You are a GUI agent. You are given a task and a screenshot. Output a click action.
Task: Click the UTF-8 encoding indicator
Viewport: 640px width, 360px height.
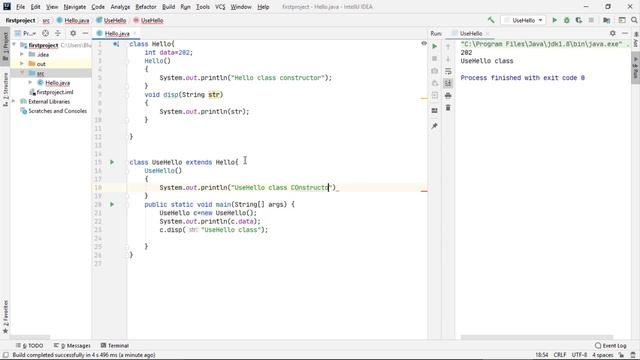pos(579,355)
